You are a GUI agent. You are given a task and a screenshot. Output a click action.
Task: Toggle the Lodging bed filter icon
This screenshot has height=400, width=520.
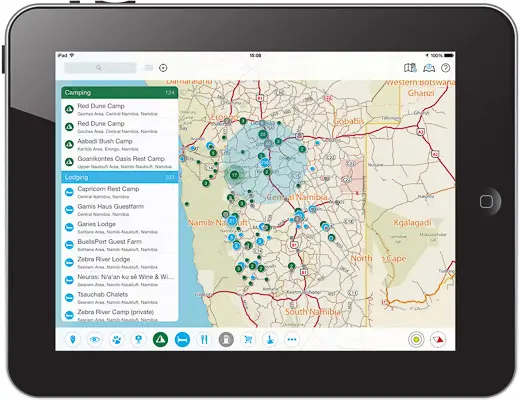(182, 339)
